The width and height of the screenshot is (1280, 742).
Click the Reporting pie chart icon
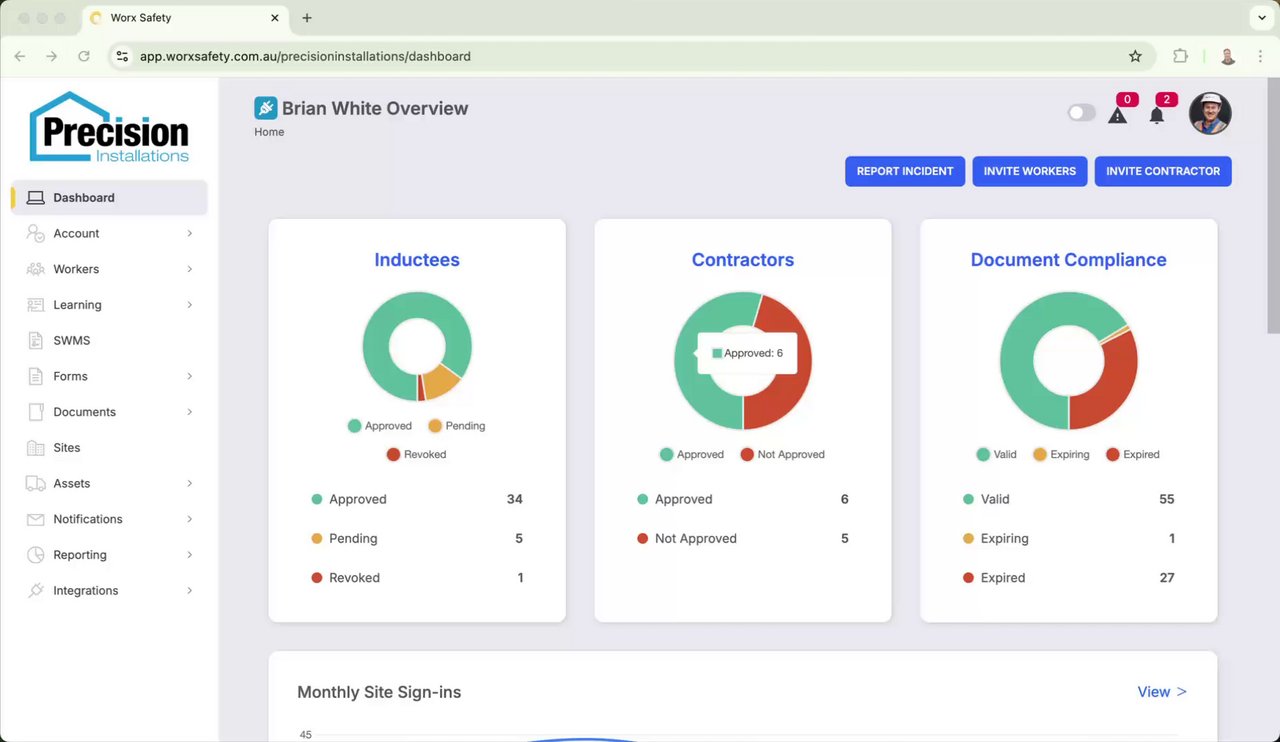coord(35,555)
